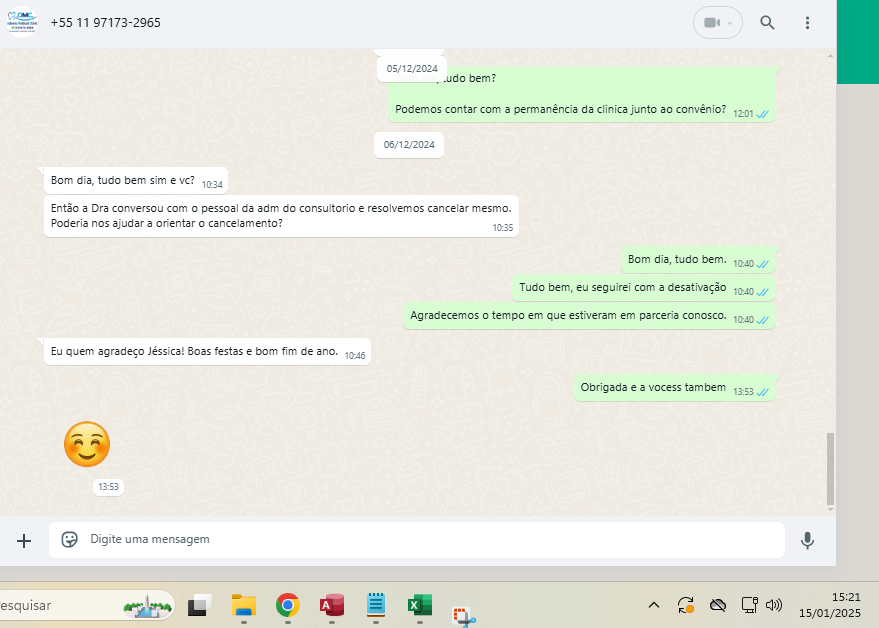Record a voice message with microphone
This screenshot has height=628, width=879.
coord(808,540)
